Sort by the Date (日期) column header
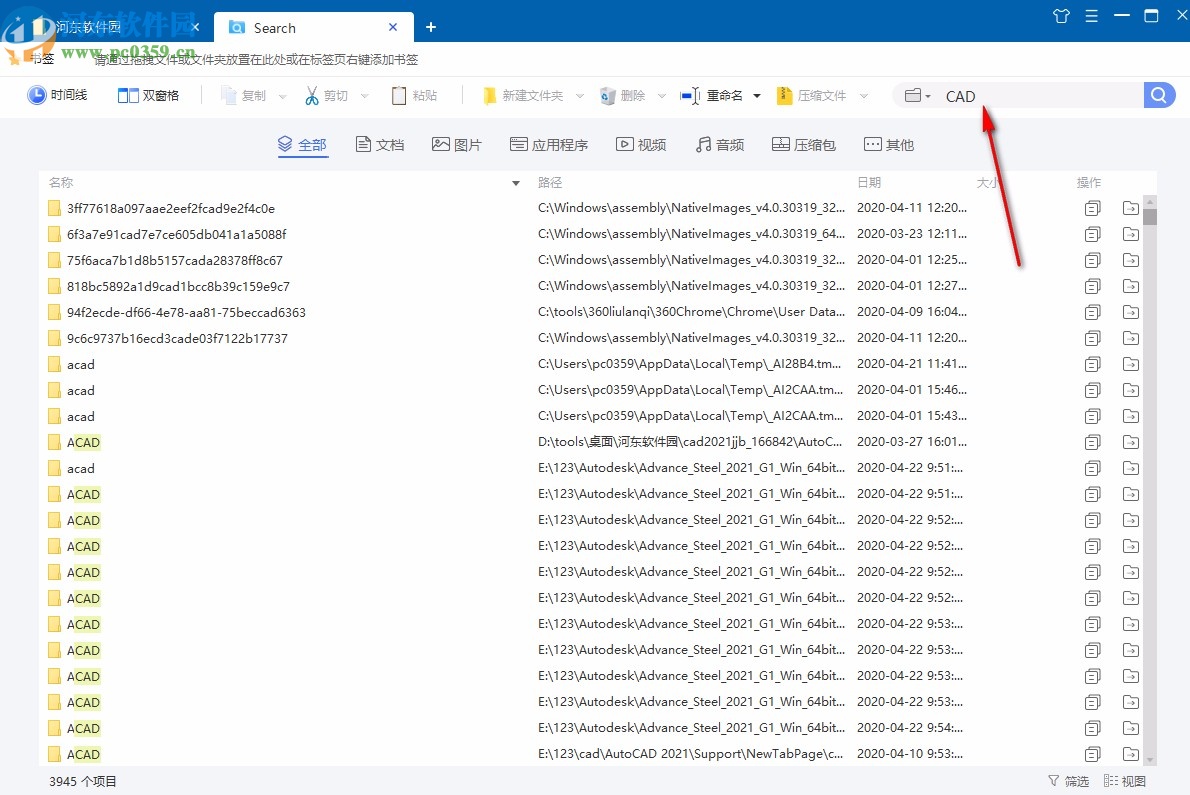 [x=869, y=183]
